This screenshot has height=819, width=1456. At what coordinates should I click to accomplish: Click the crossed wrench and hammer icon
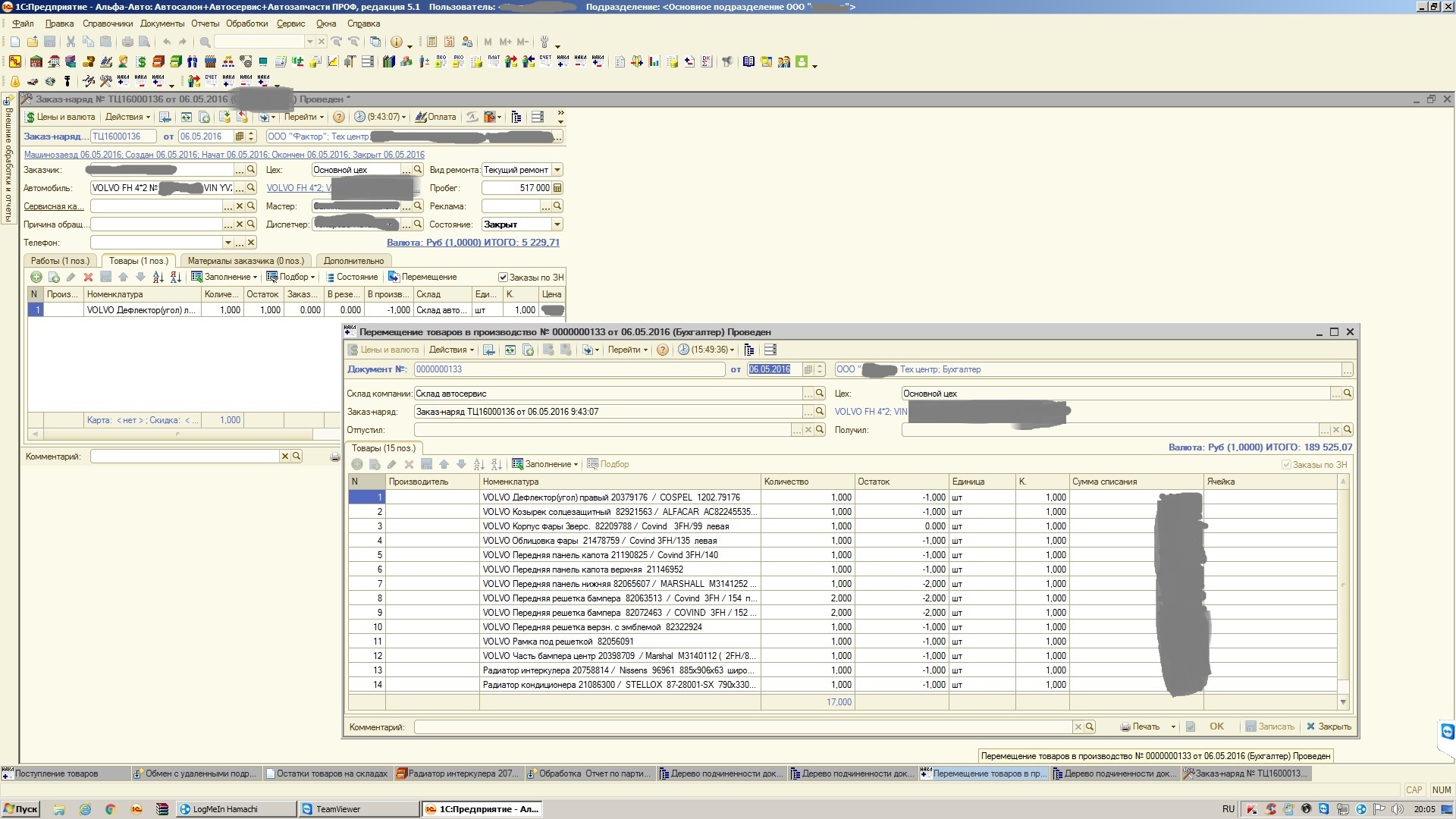106,80
